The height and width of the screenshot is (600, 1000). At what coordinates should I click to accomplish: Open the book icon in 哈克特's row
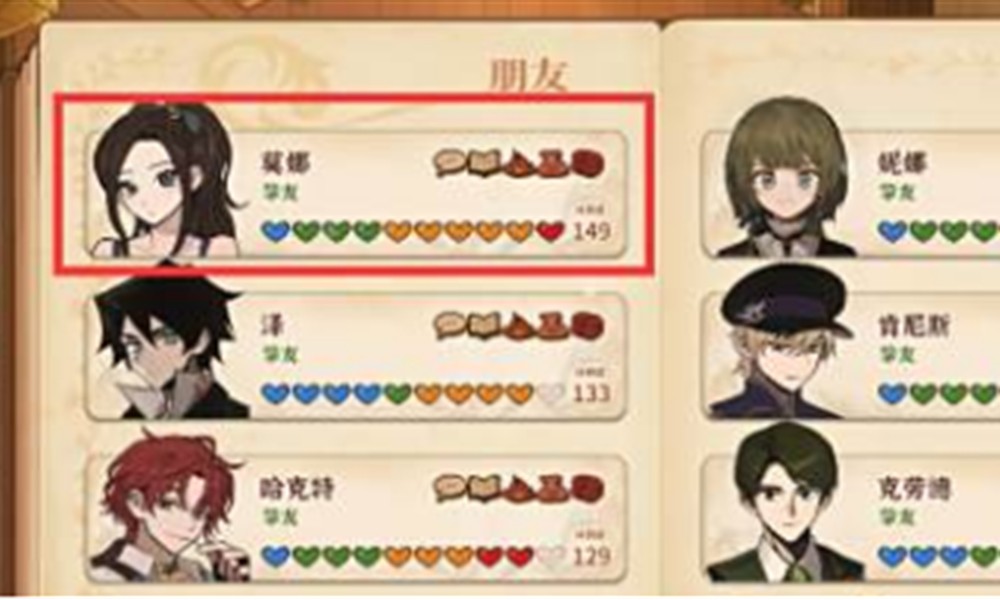pos(485,488)
